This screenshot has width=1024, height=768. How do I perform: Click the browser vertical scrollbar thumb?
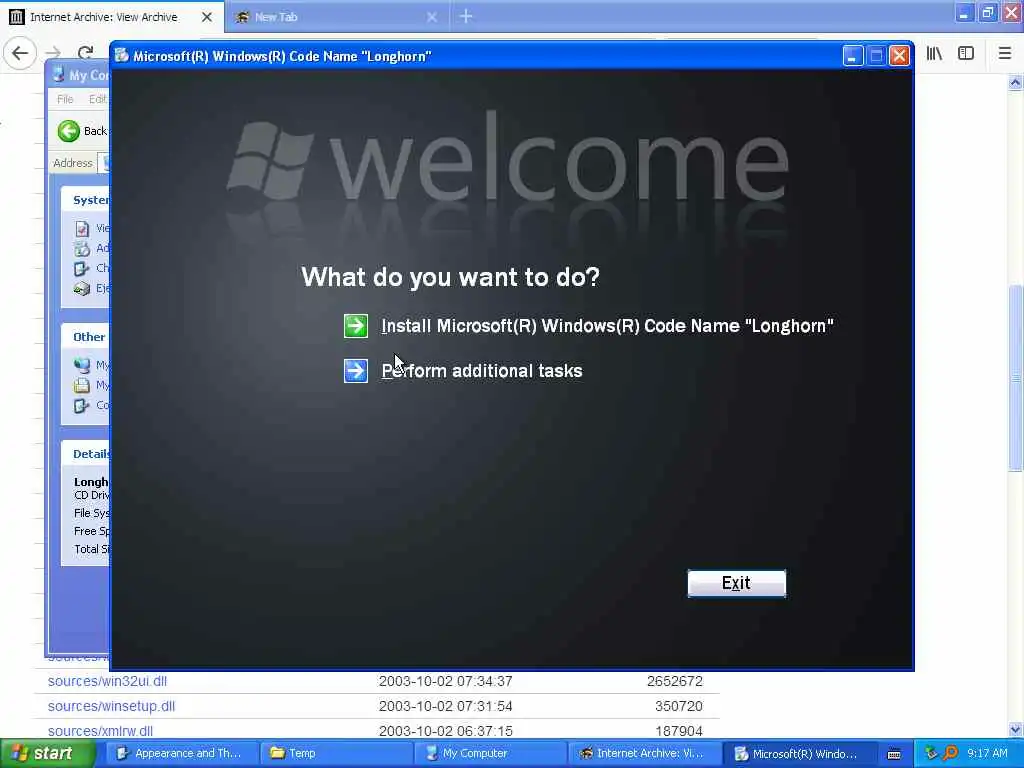pos(1015,377)
